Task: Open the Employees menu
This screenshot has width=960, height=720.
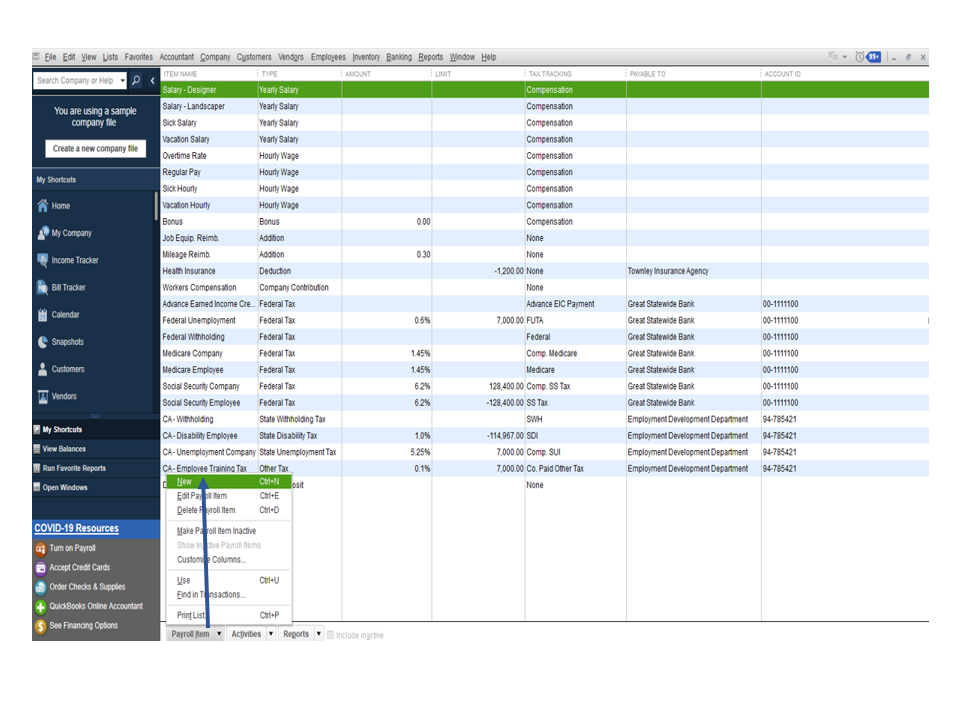Action: click(328, 57)
